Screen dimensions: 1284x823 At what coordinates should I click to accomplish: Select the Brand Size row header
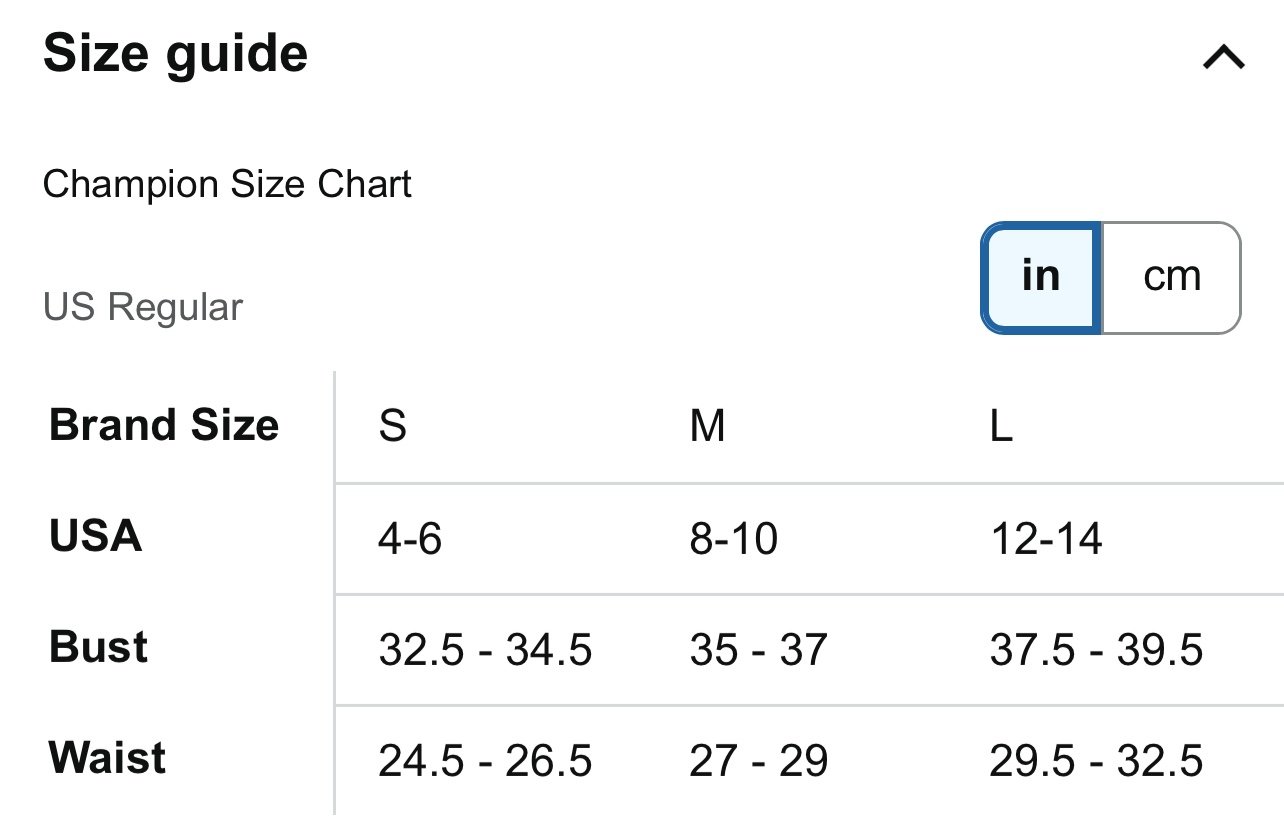[164, 425]
